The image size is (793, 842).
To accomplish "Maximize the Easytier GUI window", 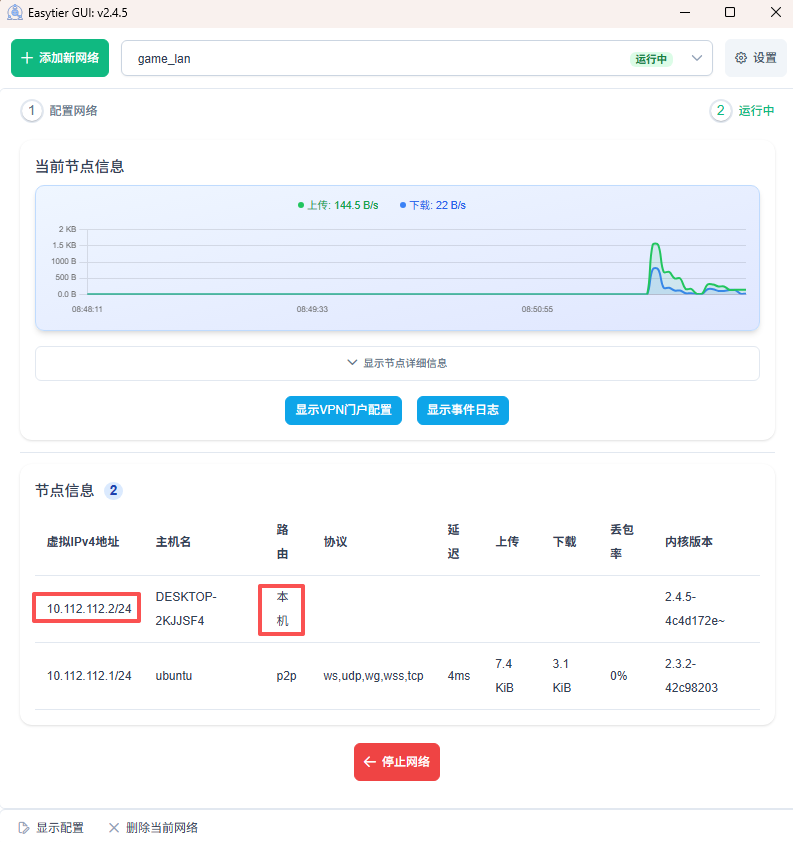I will point(730,12).
